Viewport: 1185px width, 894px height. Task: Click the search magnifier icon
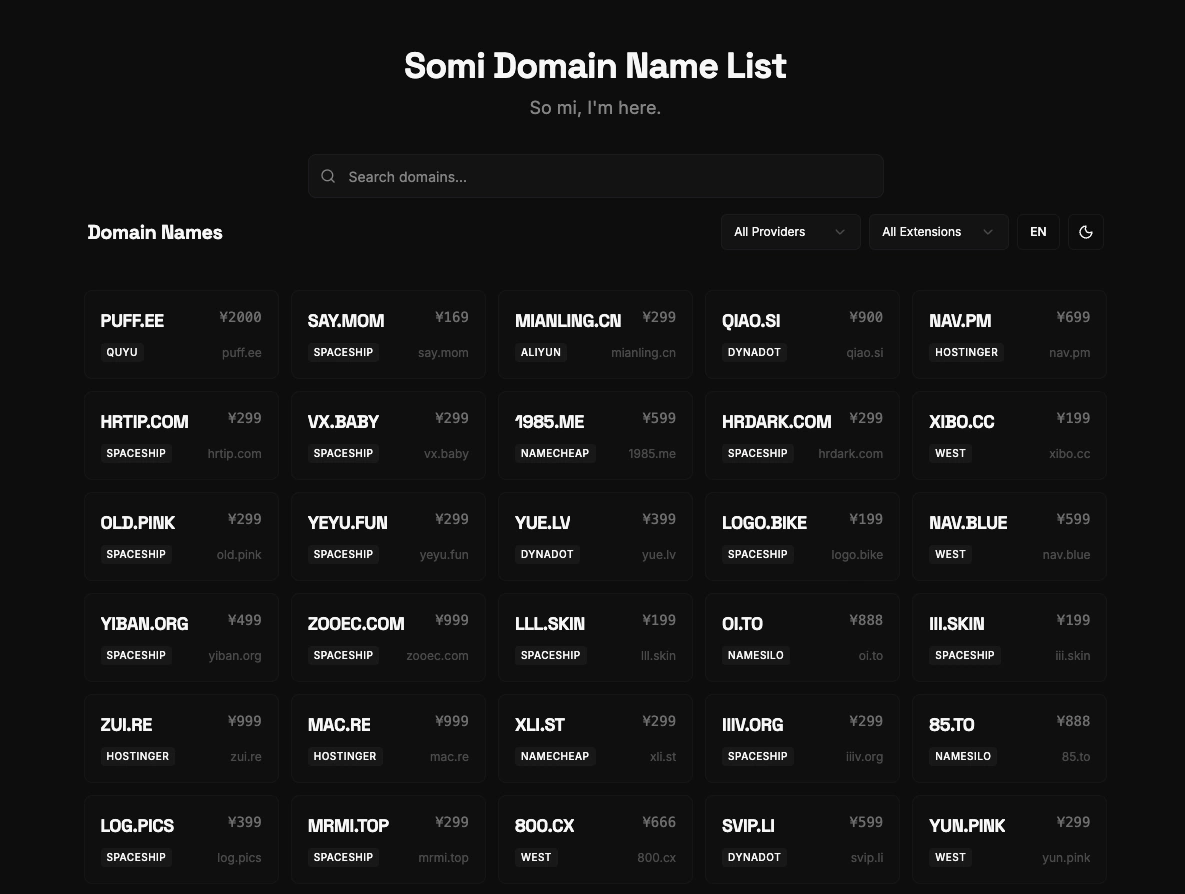[x=328, y=177]
